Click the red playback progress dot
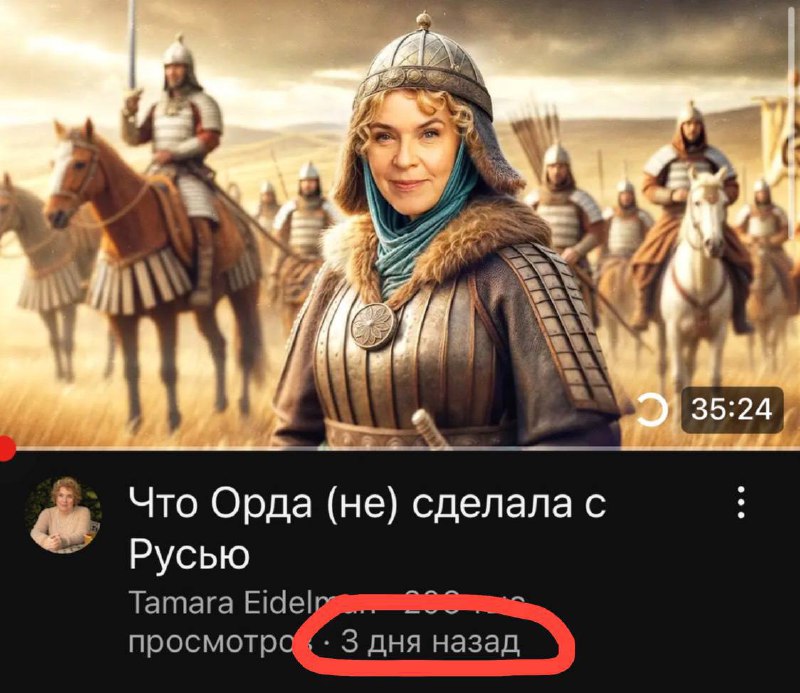The width and height of the screenshot is (800, 693). coord(7,449)
